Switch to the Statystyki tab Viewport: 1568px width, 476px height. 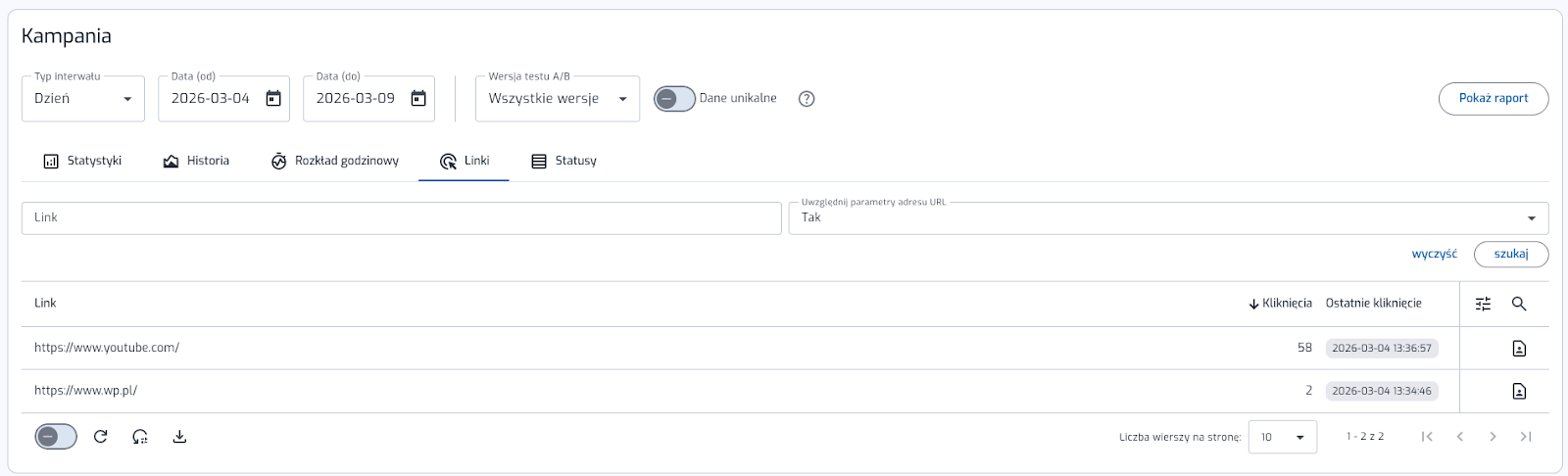[83, 161]
